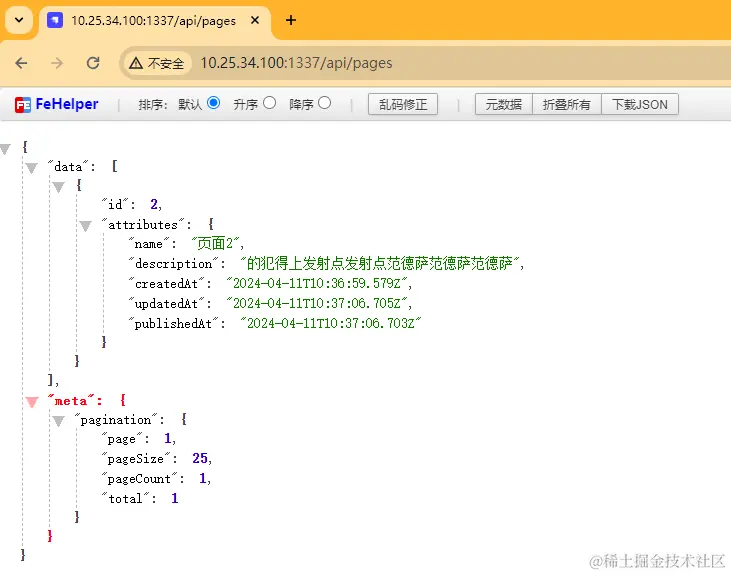The height and width of the screenshot is (575, 731).
Task: Click the FeHelper logo icon
Action: [23, 104]
